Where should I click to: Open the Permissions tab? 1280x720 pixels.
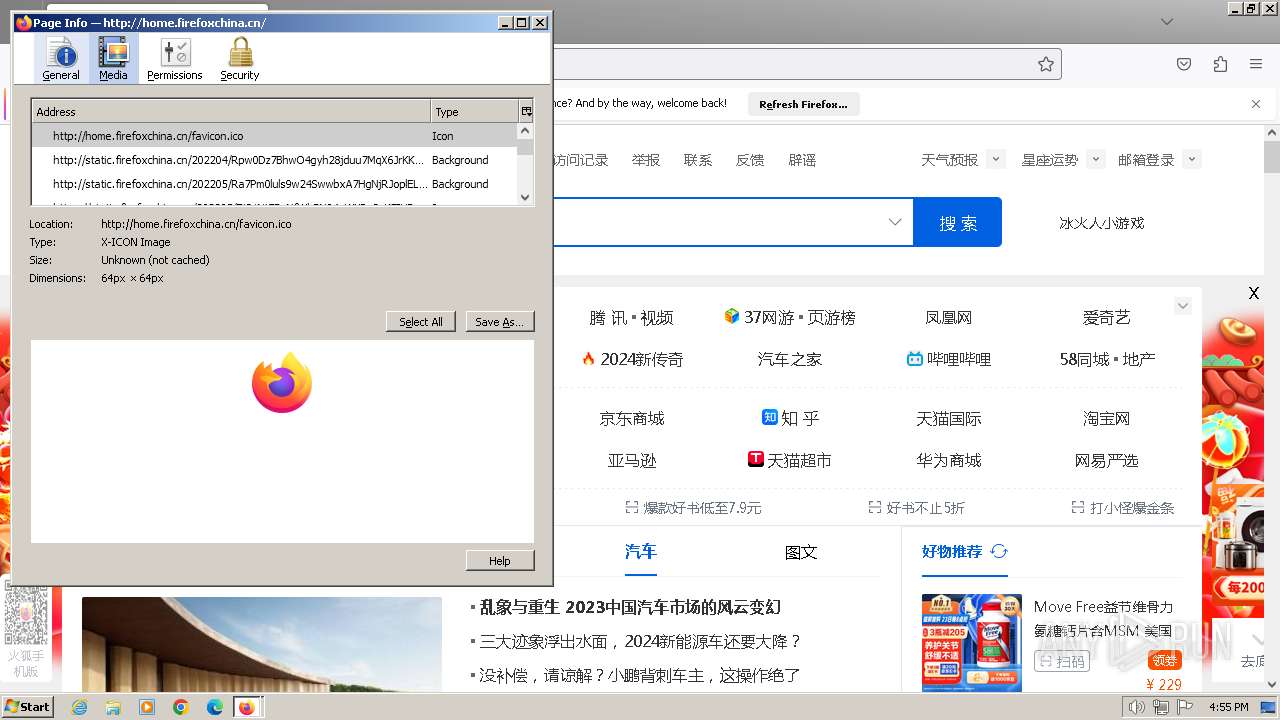[175, 59]
